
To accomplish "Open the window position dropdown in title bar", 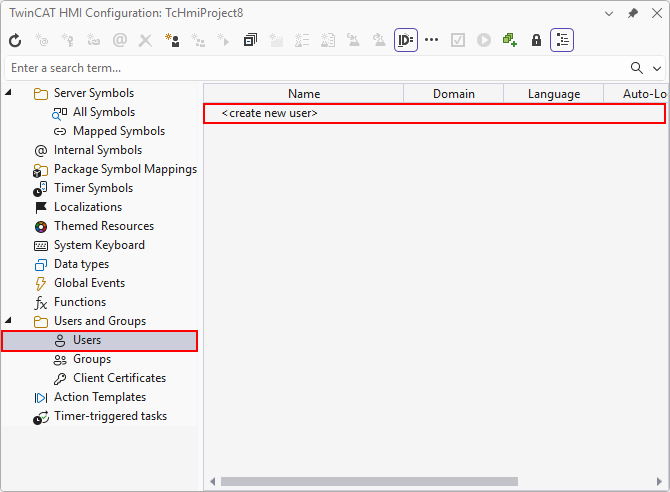I will [x=611, y=13].
